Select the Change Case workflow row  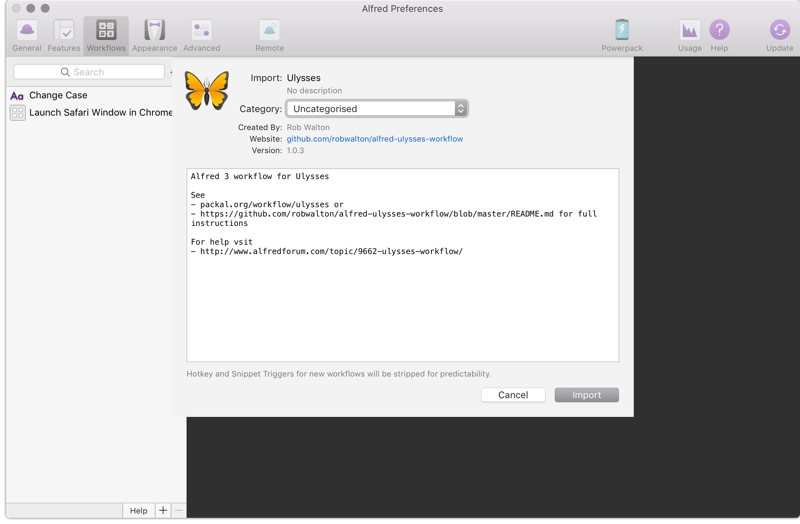pos(91,95)
